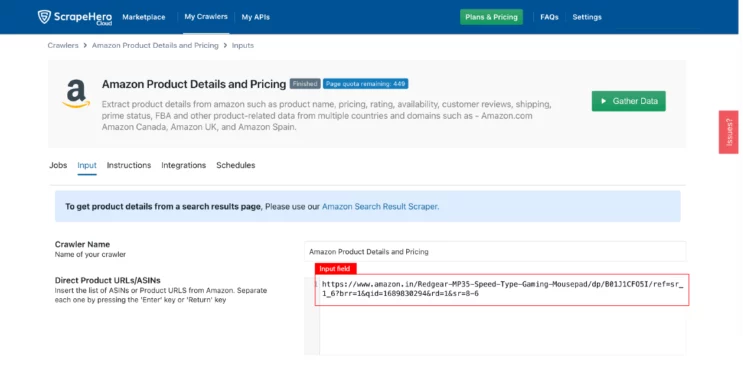Image resolution: width=744 pixels, height=365 pixels.
Task: Open My Crawlers in navigation
Action: (x=206, y=17)
